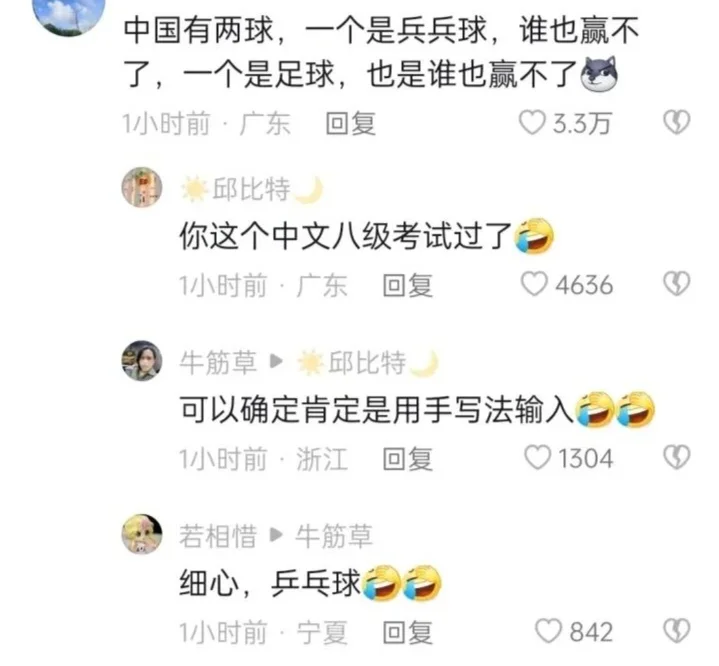
Task: Open 若相惜's avatar profile picture
Action: tap(142, 534)
